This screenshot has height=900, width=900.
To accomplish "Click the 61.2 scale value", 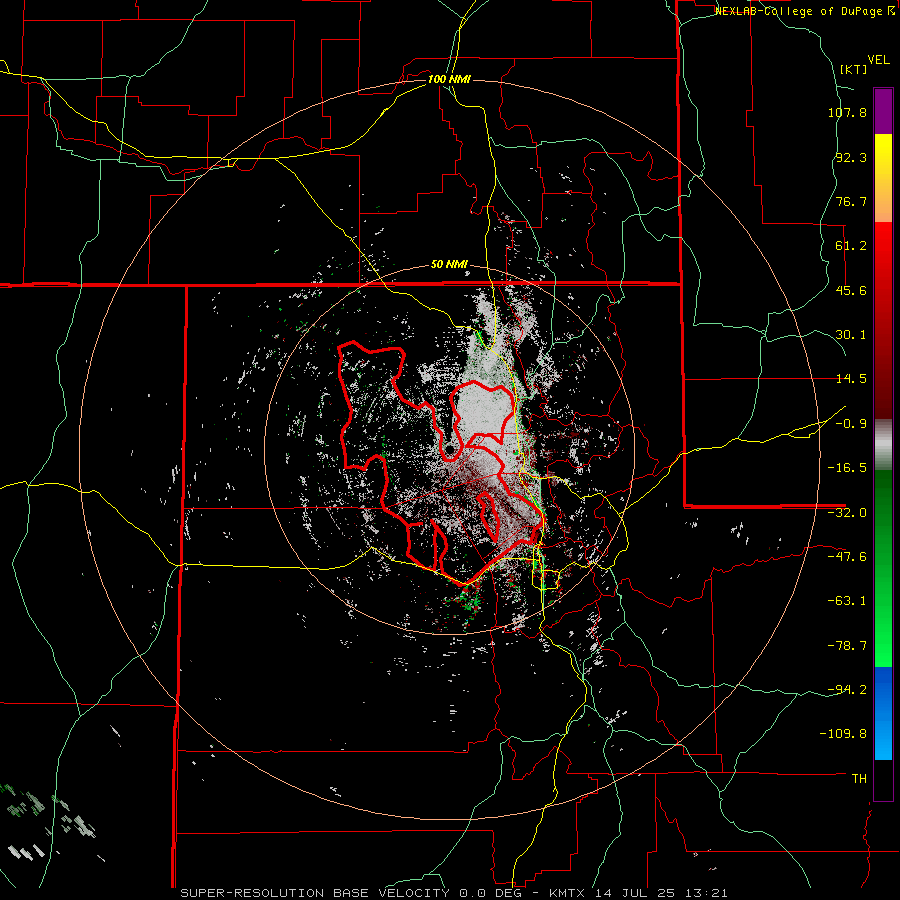I will (x=851, y=246).
